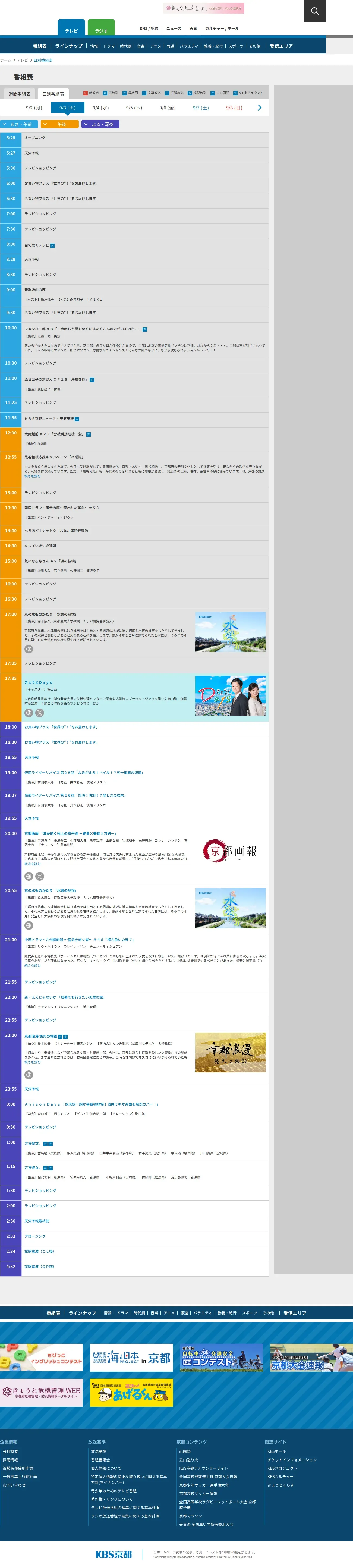
Task: Click 番組表 in top navigation bar
Action: click(x=40, y=46)
